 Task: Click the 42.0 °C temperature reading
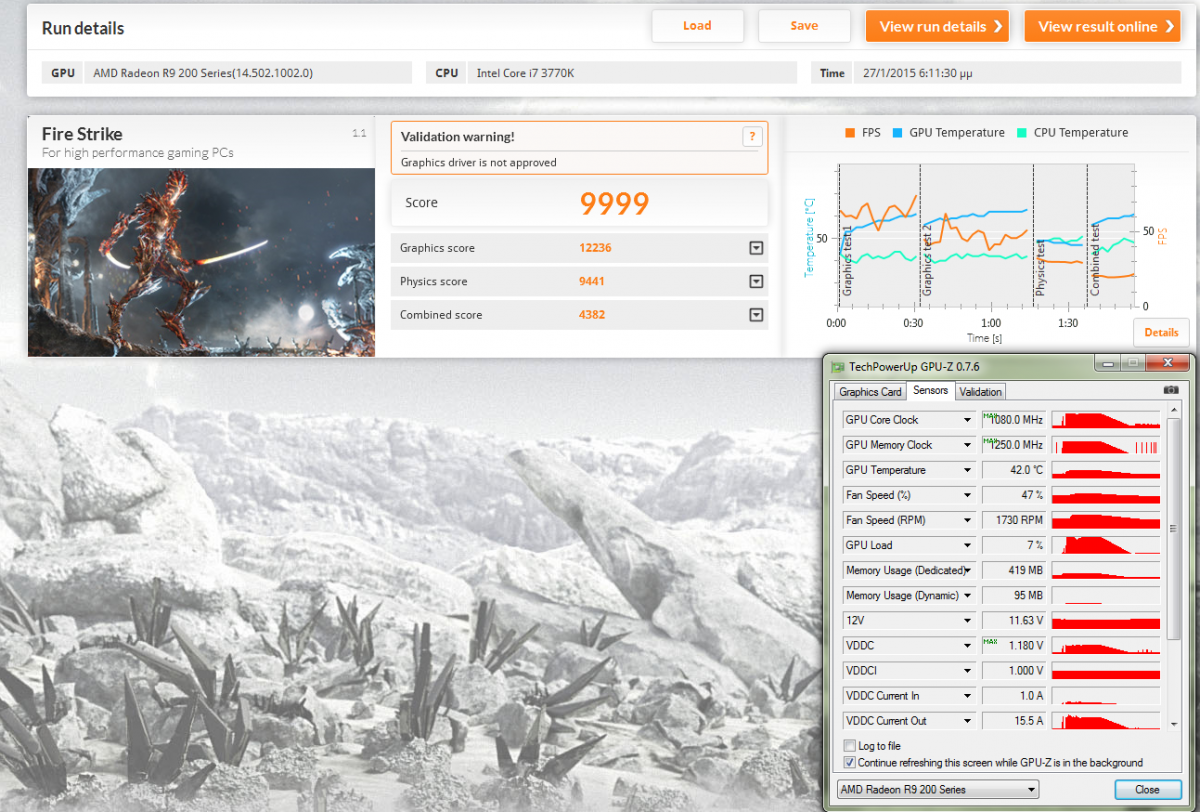click(1014, 470)
